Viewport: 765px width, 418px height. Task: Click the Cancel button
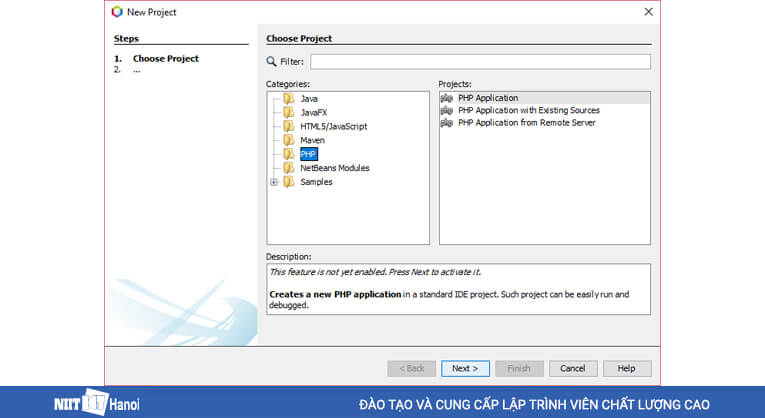[x=573, y=368]
